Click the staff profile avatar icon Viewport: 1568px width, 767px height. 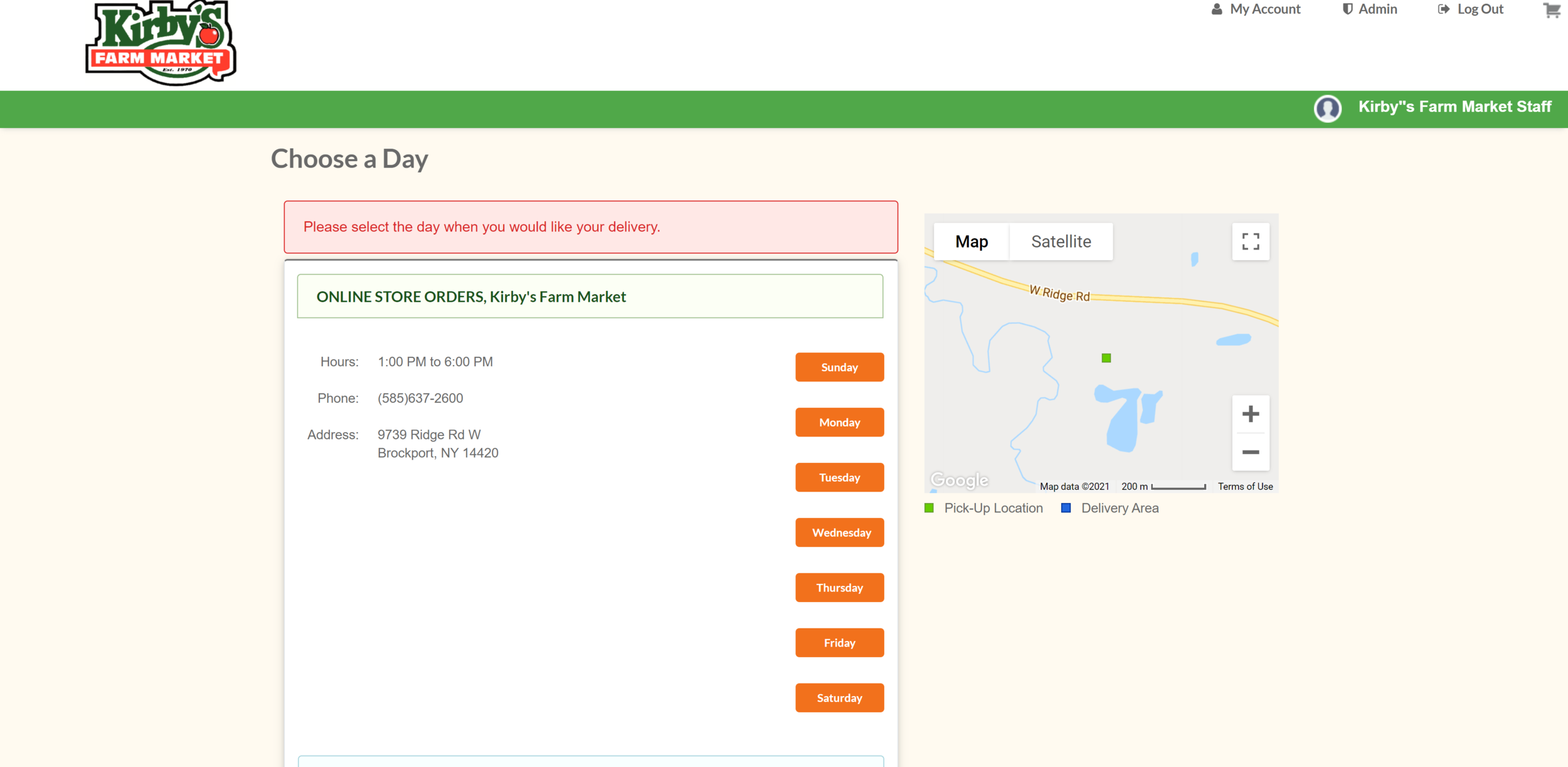1327,108
